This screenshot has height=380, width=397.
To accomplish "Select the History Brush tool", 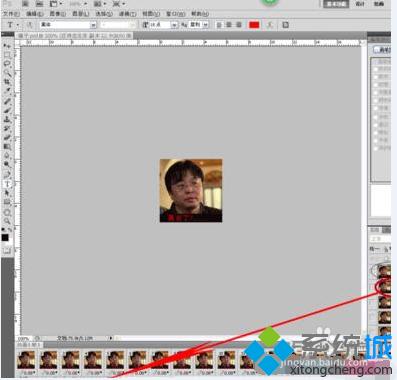I will point(7,128).
